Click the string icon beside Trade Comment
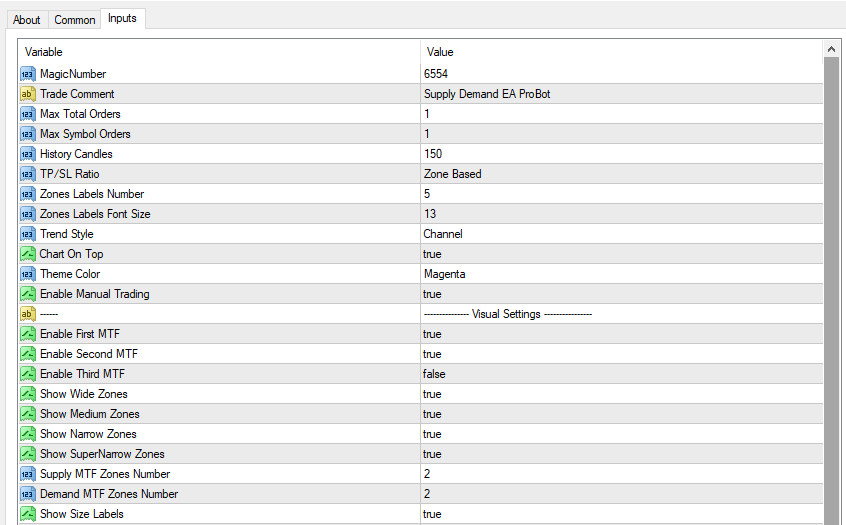 (28, 94)
